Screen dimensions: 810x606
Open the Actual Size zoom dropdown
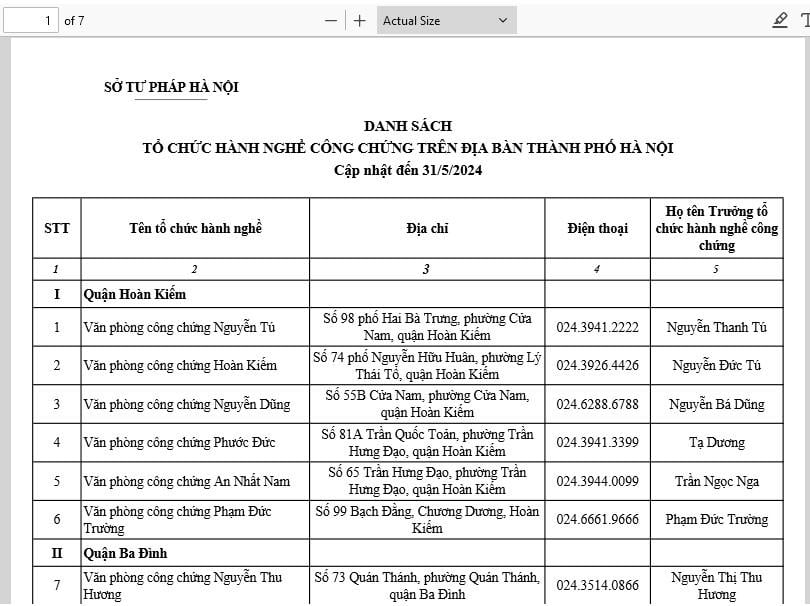(x=446, y=21)
